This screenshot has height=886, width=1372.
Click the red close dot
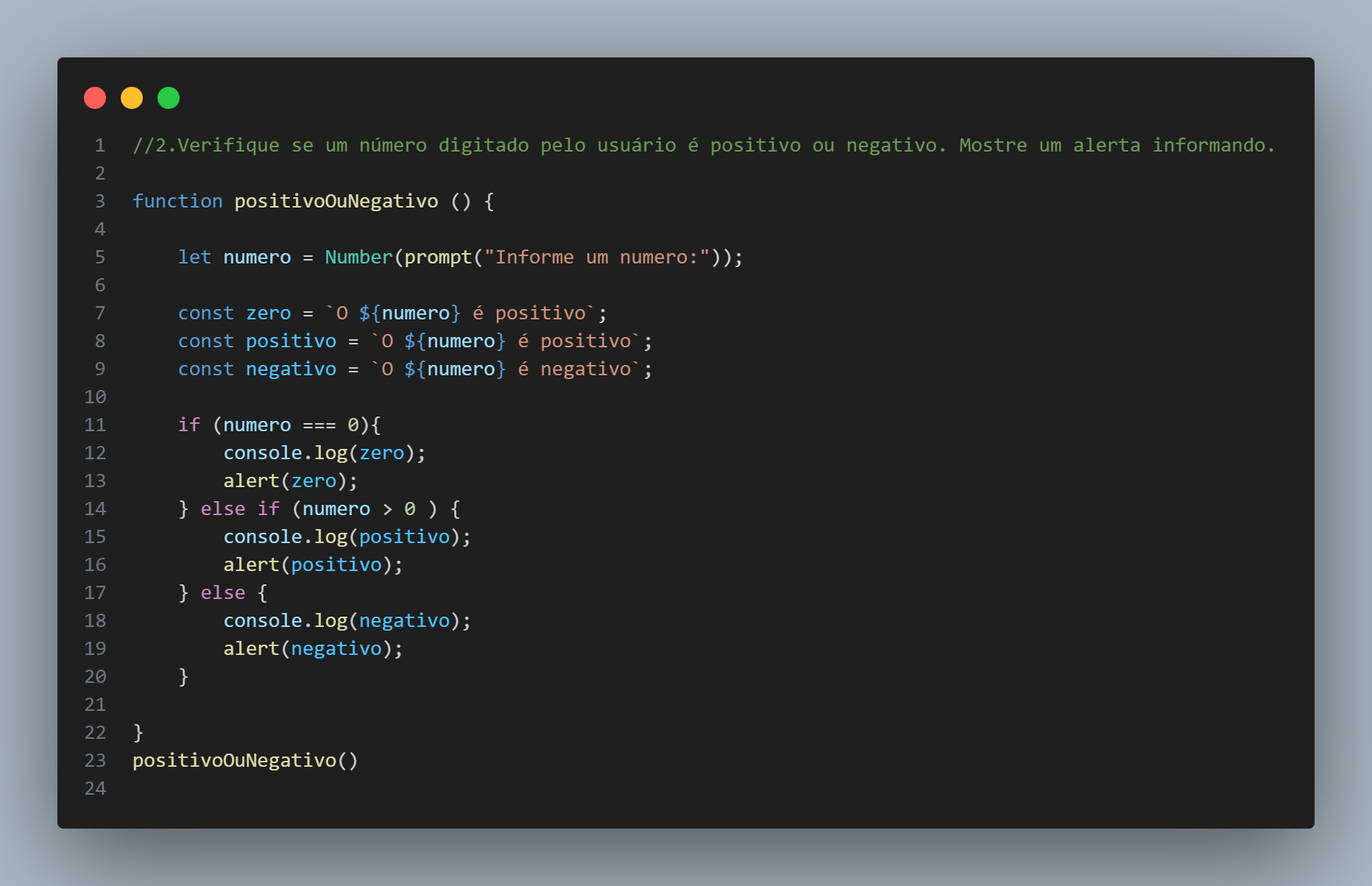(95, 98)
